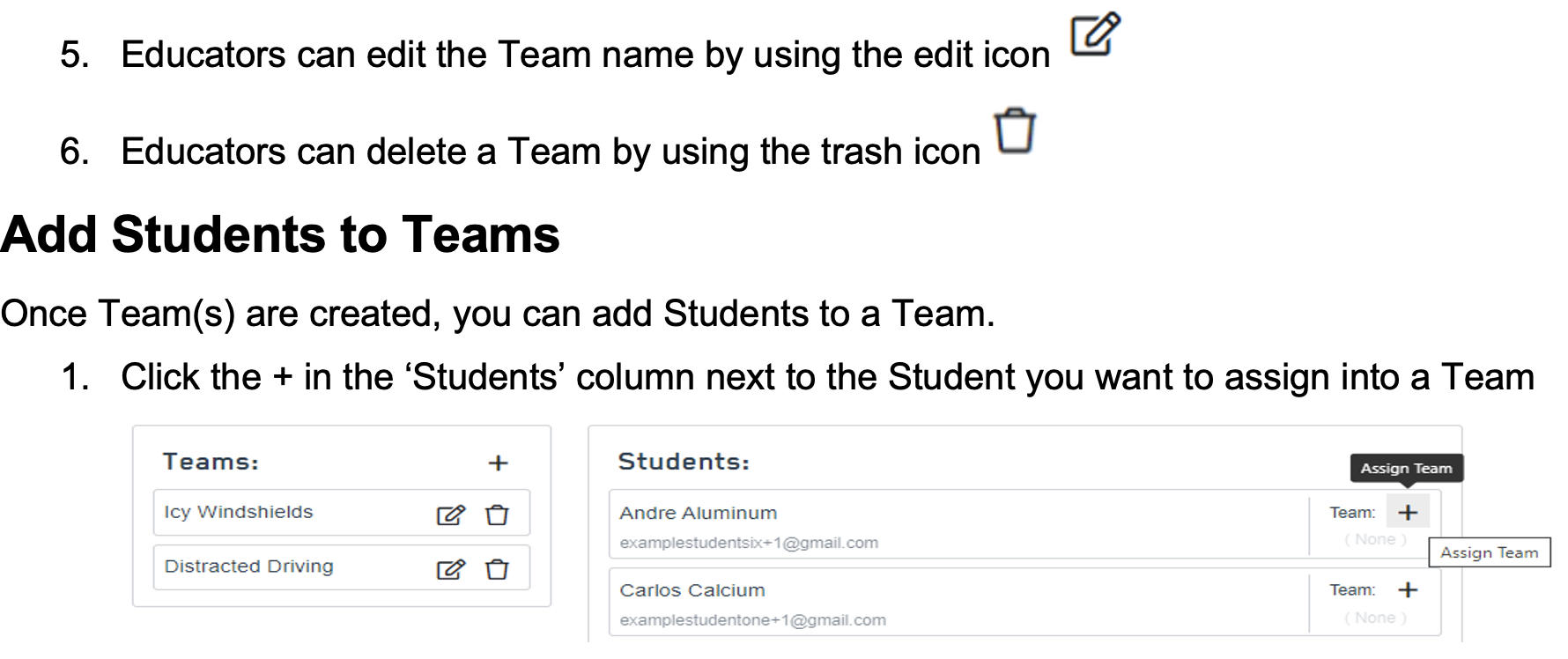Click the white Assign Team tooltip label

pyautogui.click(x=1489, y=552)
